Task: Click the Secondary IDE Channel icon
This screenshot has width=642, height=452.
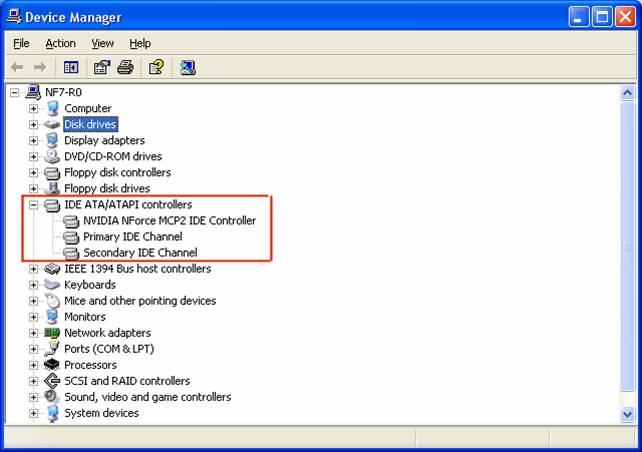Action: (x=71, y=253)
